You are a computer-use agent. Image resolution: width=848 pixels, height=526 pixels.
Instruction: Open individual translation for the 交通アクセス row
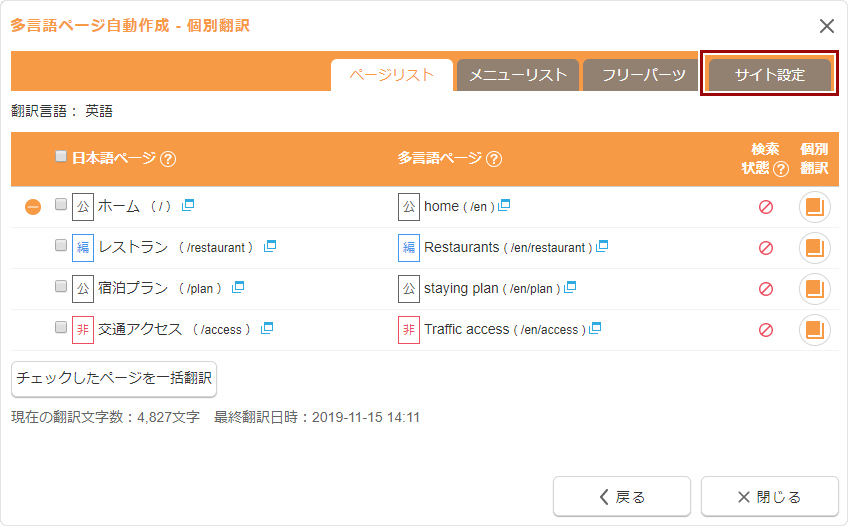814,330
